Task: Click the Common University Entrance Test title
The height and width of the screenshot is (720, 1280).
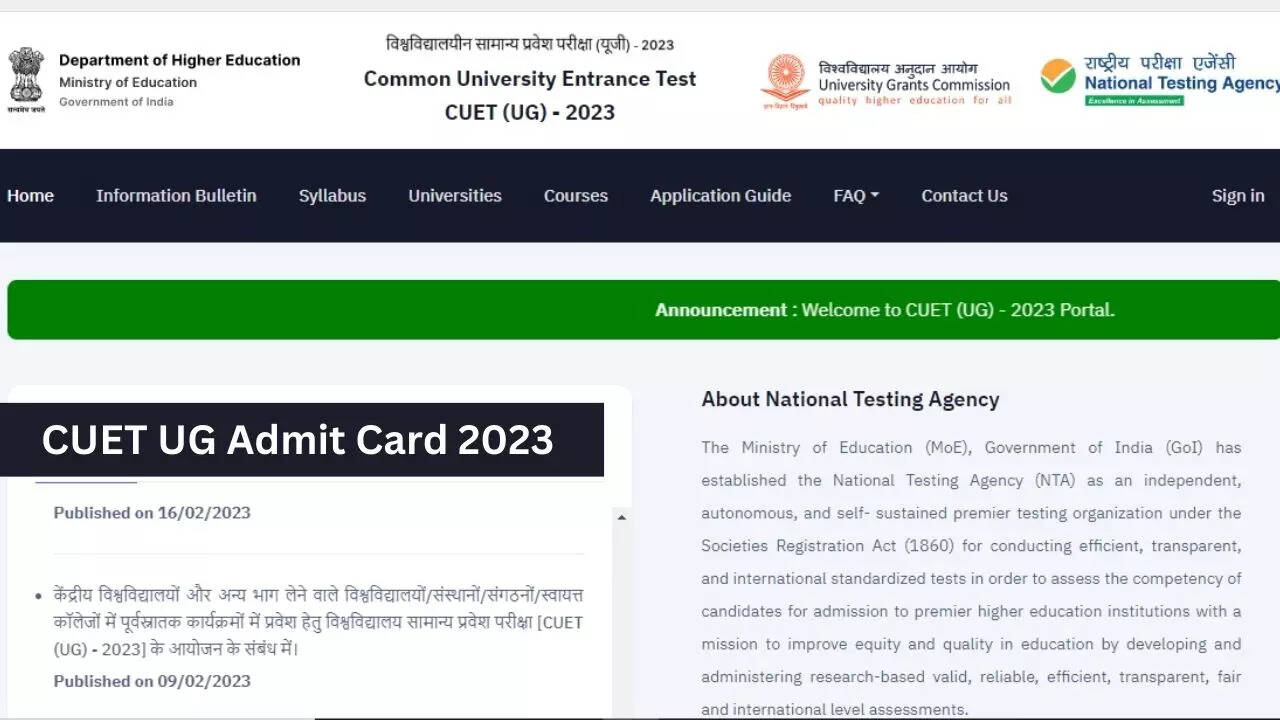Action: 530,79
